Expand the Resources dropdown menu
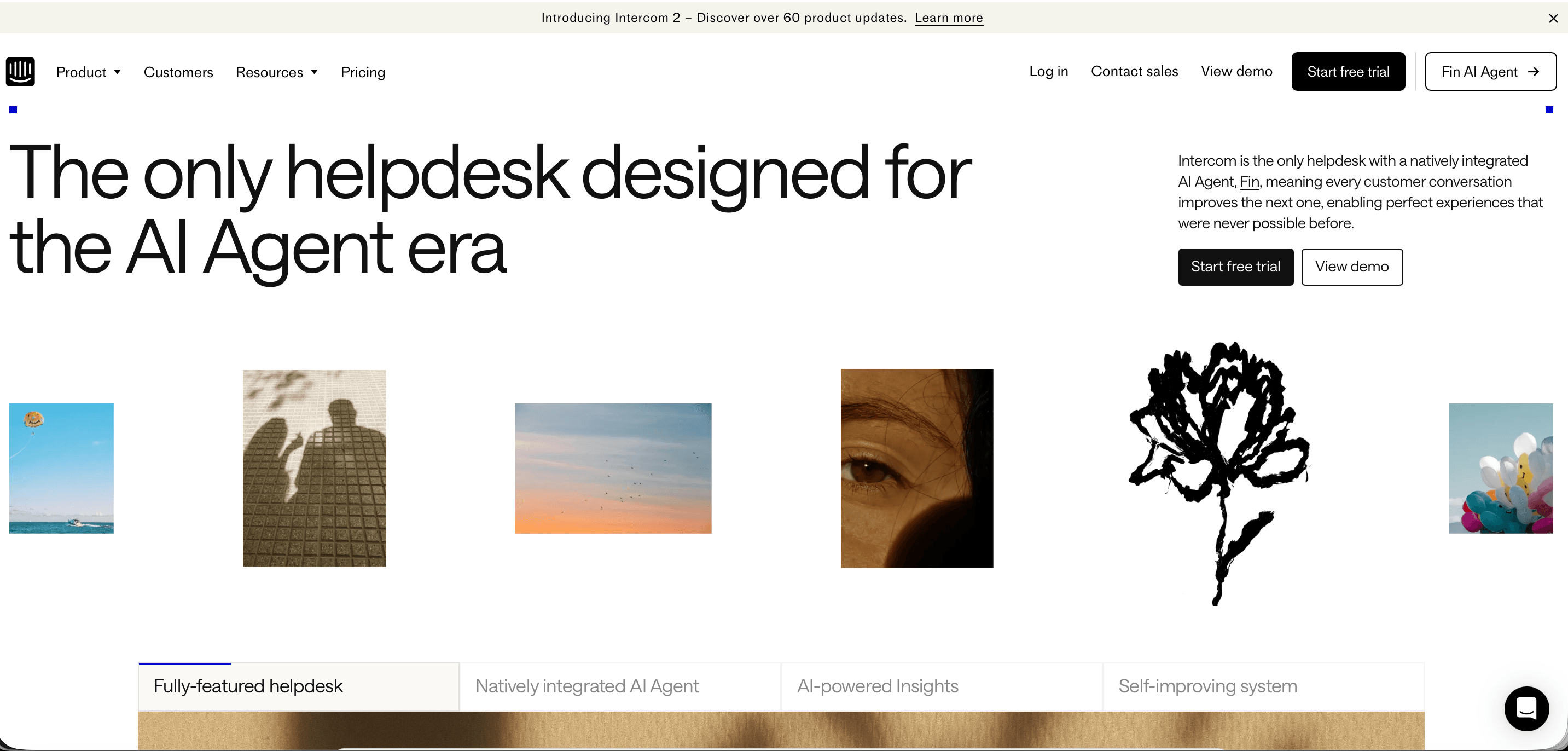 click(x=277, y=72)
